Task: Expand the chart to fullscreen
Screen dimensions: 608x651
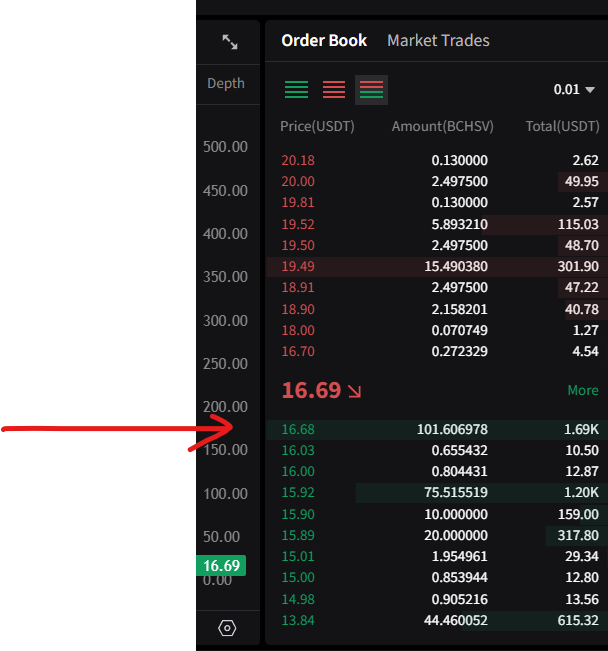Action: (230, 42)
